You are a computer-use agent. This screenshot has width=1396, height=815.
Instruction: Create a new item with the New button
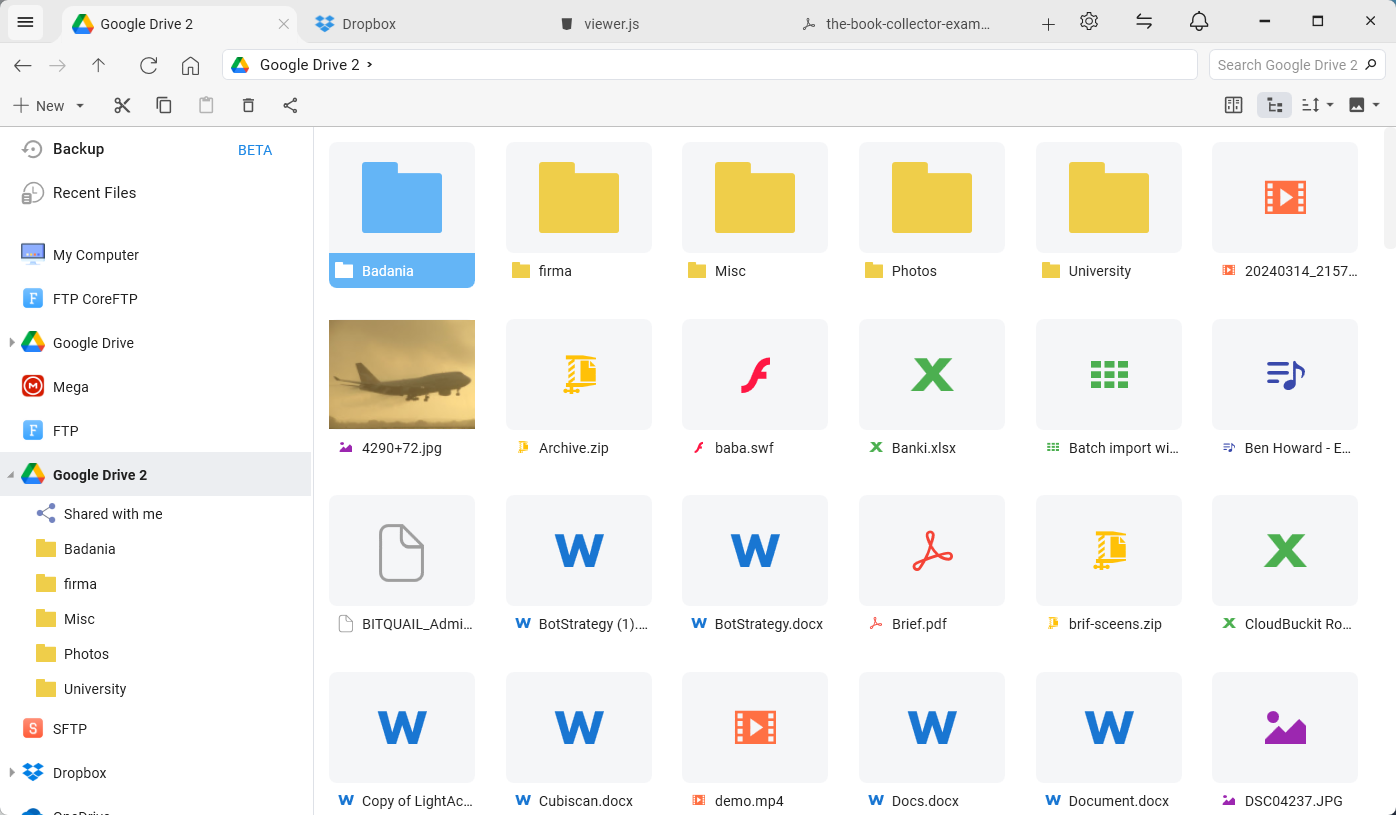[44, 105]
